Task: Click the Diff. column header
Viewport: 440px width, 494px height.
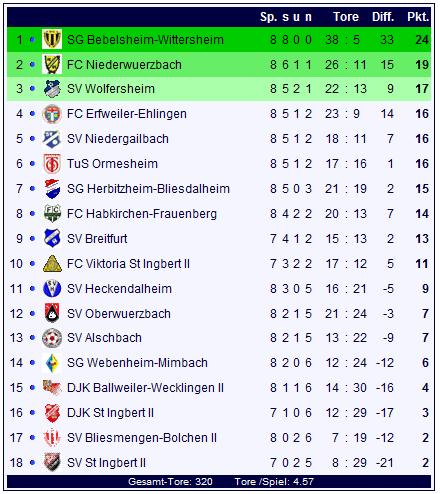Action: (x=383, y=17)
